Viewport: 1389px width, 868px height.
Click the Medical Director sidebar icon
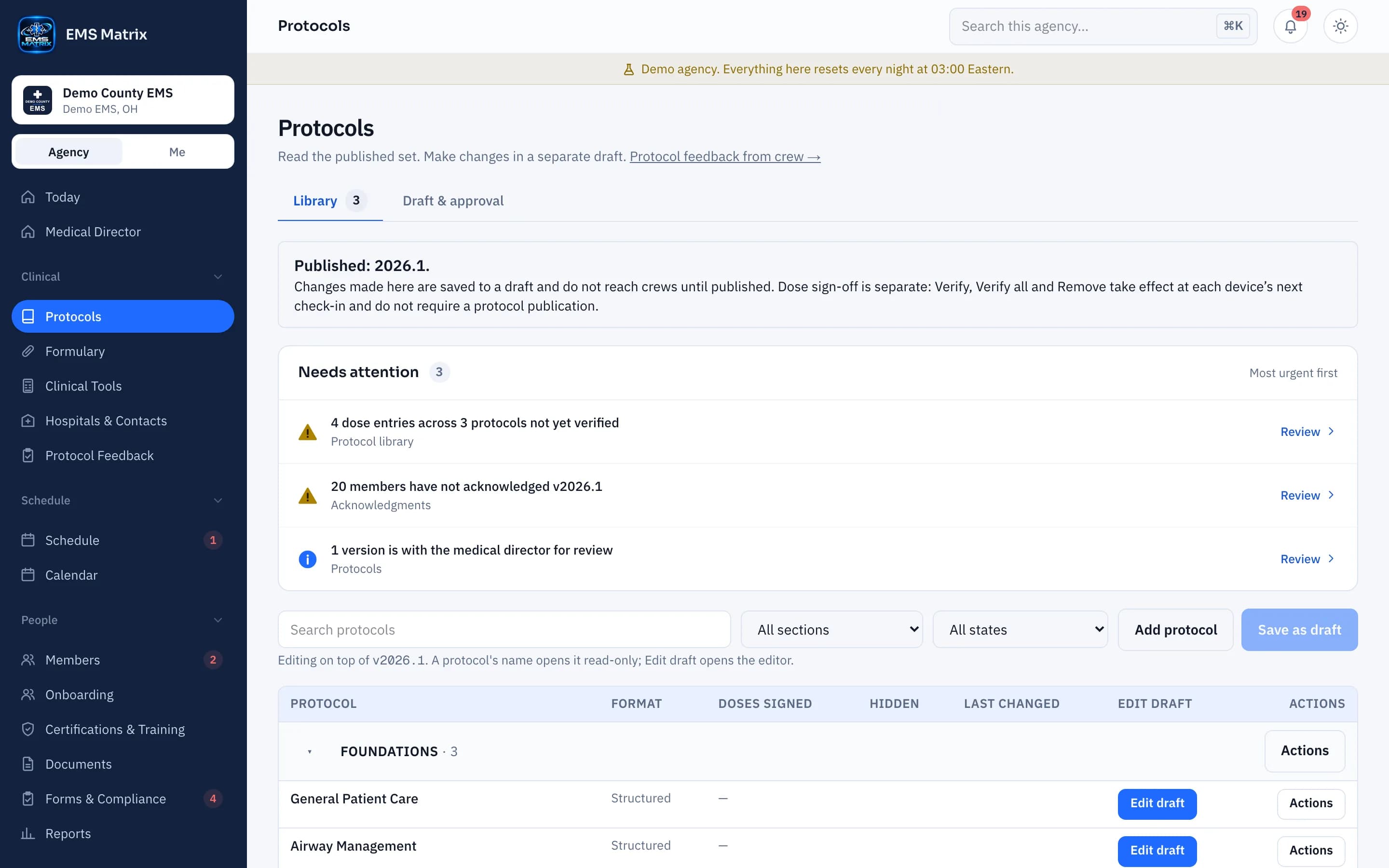coord(28,231)
